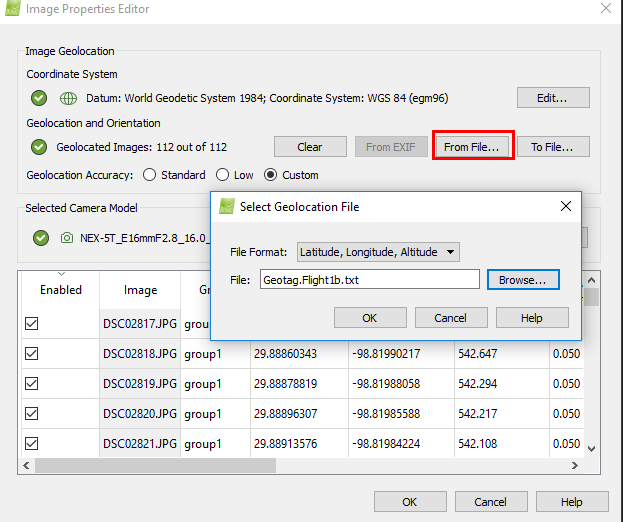The width and height of the screenshot is (623, 522).
Task: Open the File Format dropdown
Action: coord(378,252)
